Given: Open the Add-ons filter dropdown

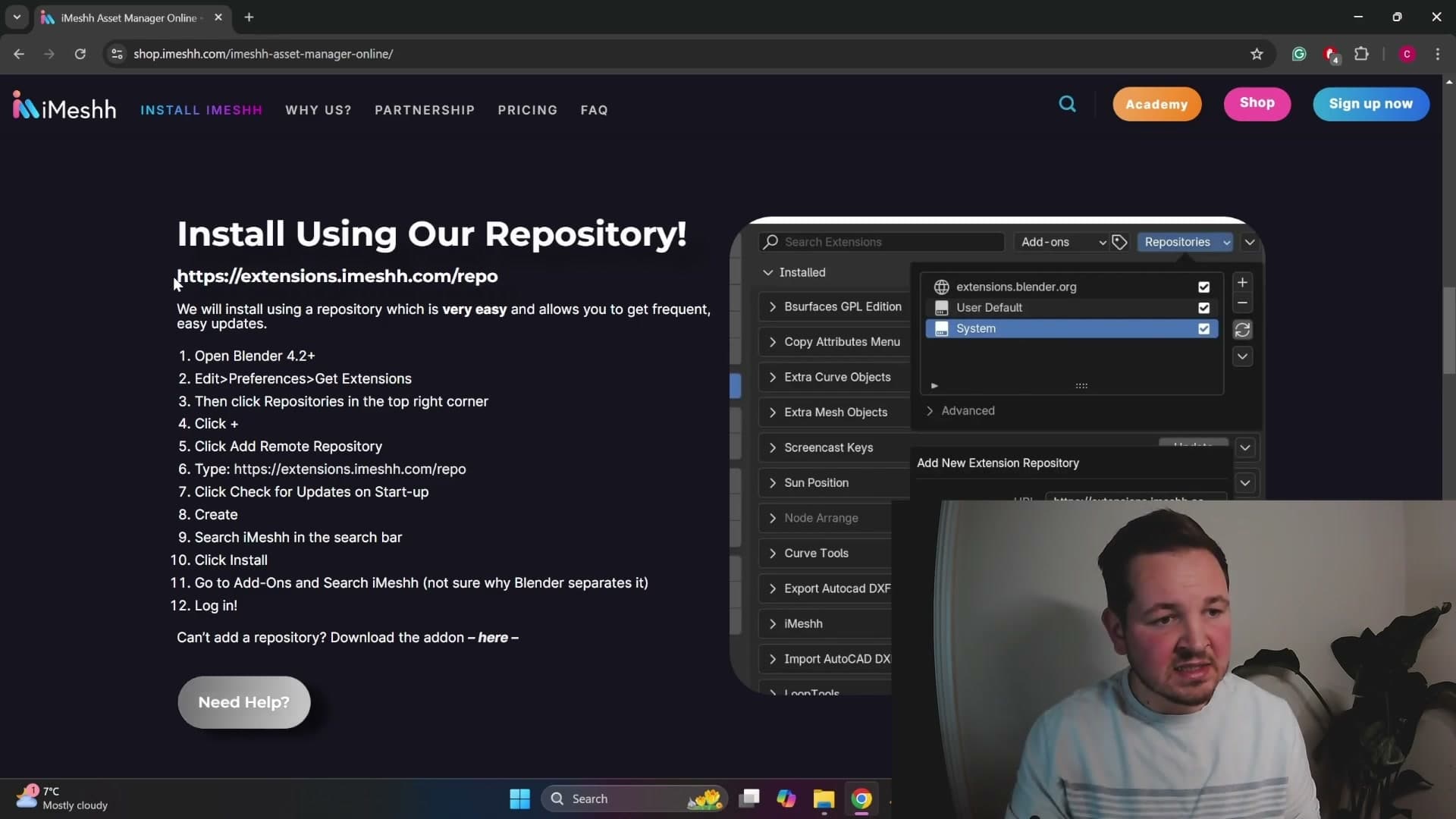Looking at the screenshot, I should click(x=1062, y=242).
